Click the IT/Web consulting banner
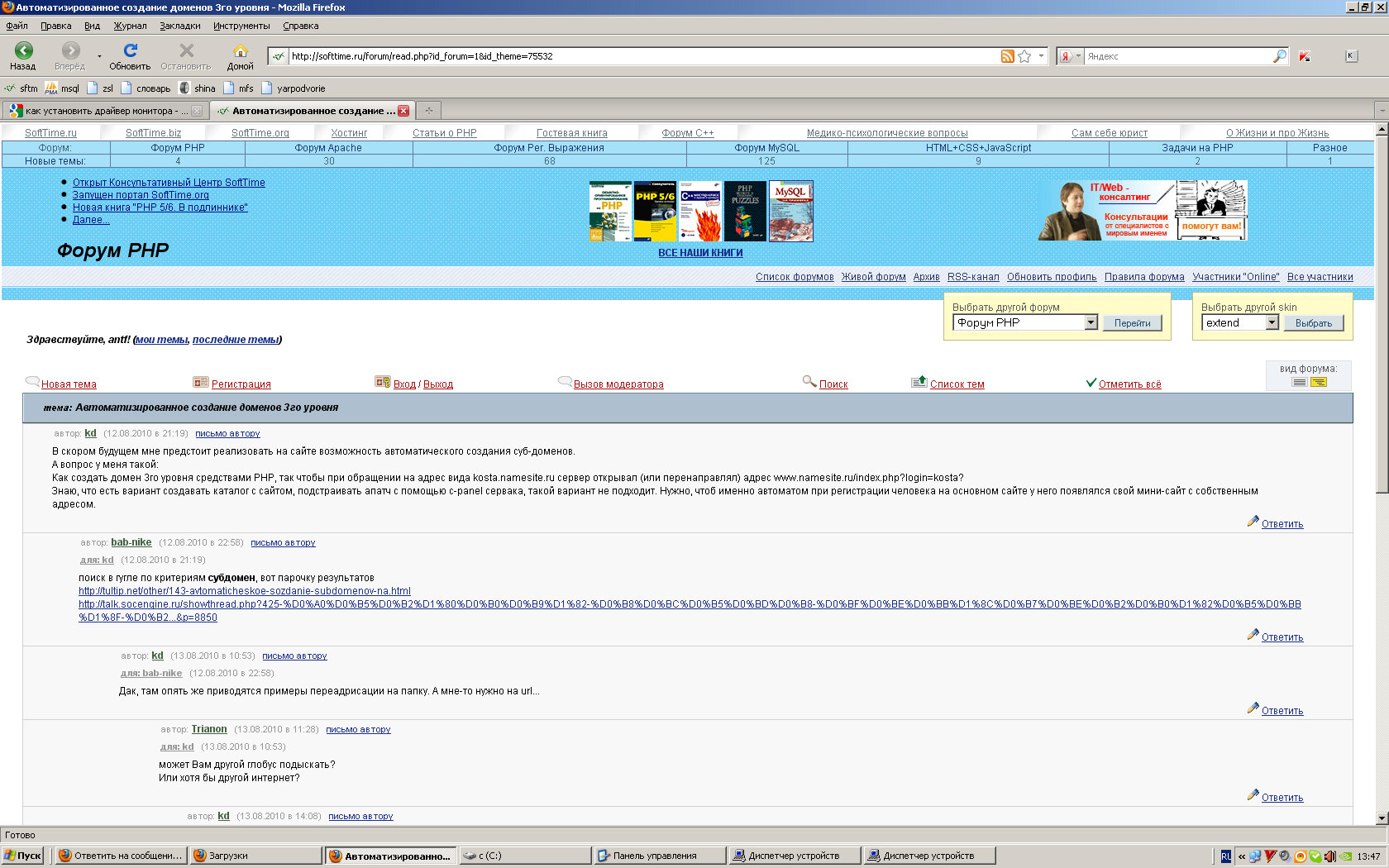This screenshot has height=868, width=1389. tap(1143, 211)
